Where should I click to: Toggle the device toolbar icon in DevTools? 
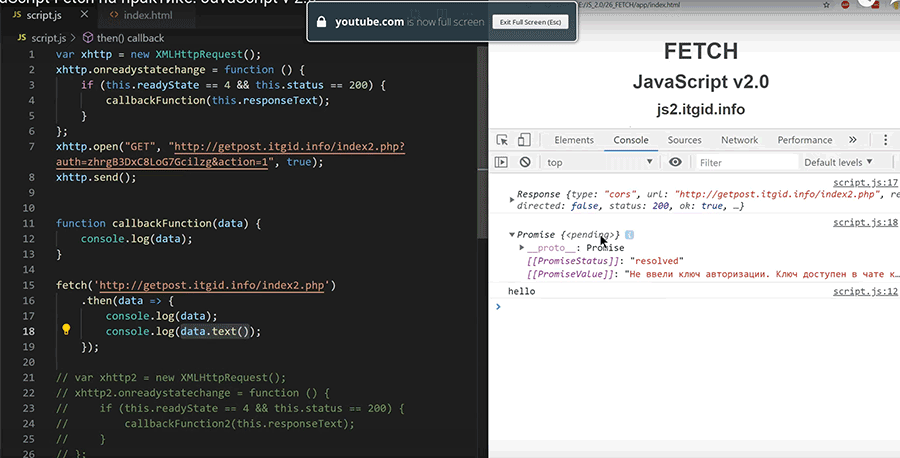click(524, 140)
